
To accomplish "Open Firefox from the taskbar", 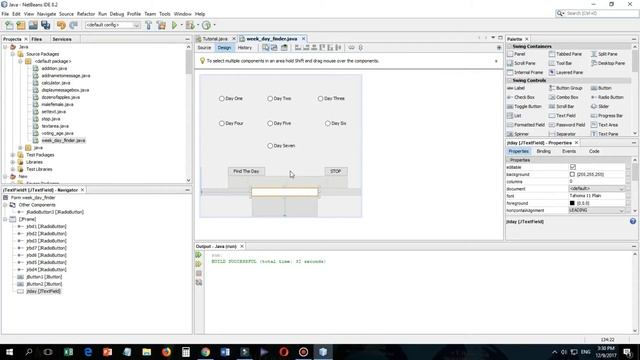I will click(166, 352).
